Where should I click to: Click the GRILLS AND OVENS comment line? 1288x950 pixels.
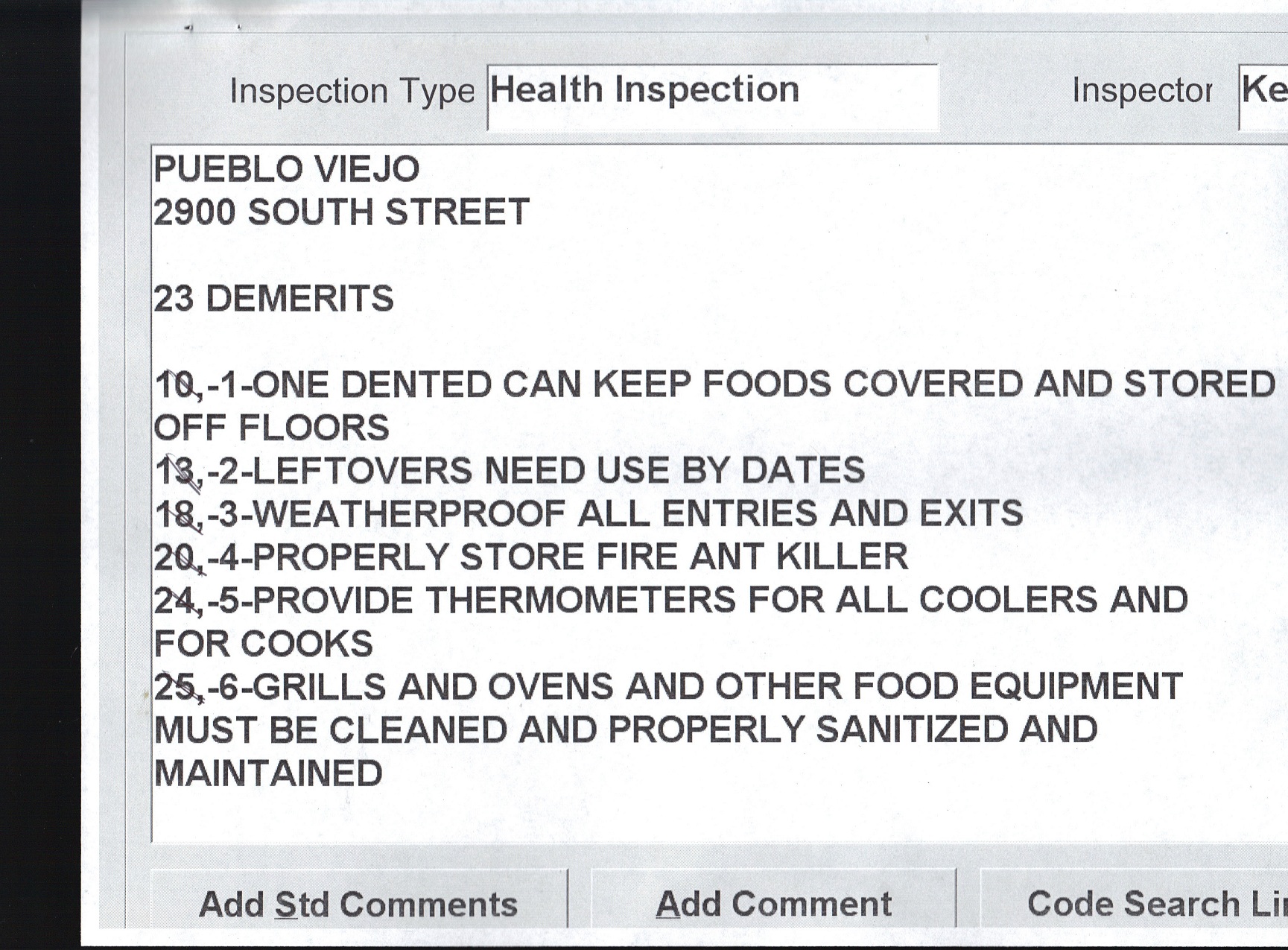coord(667,687)
